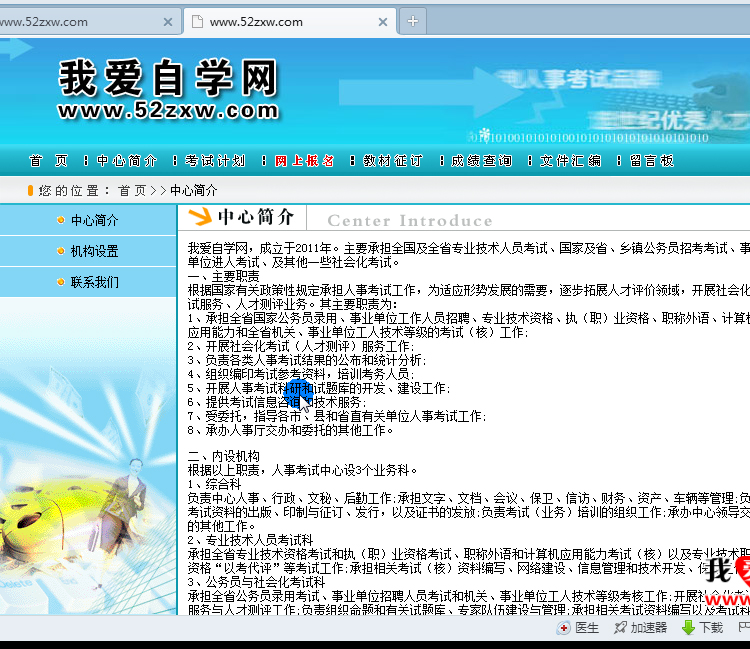750x649 pixels.
Task: Click the 首页 breadcrumb link
Action: pyautogui.click(x=132, y=191)
